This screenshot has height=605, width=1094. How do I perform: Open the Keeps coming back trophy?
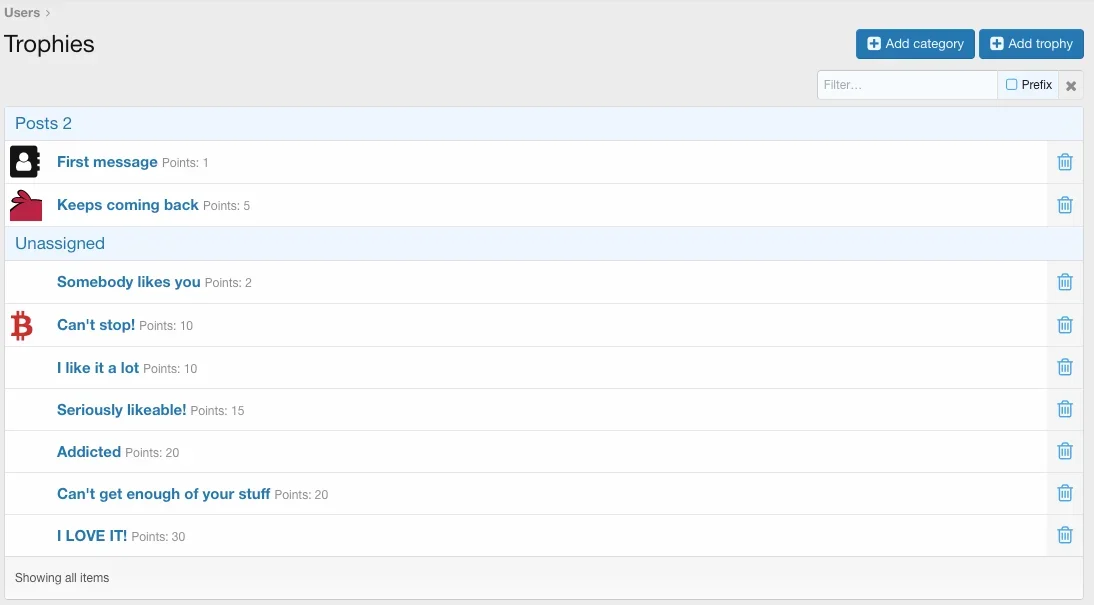click(x=127, y=205)
